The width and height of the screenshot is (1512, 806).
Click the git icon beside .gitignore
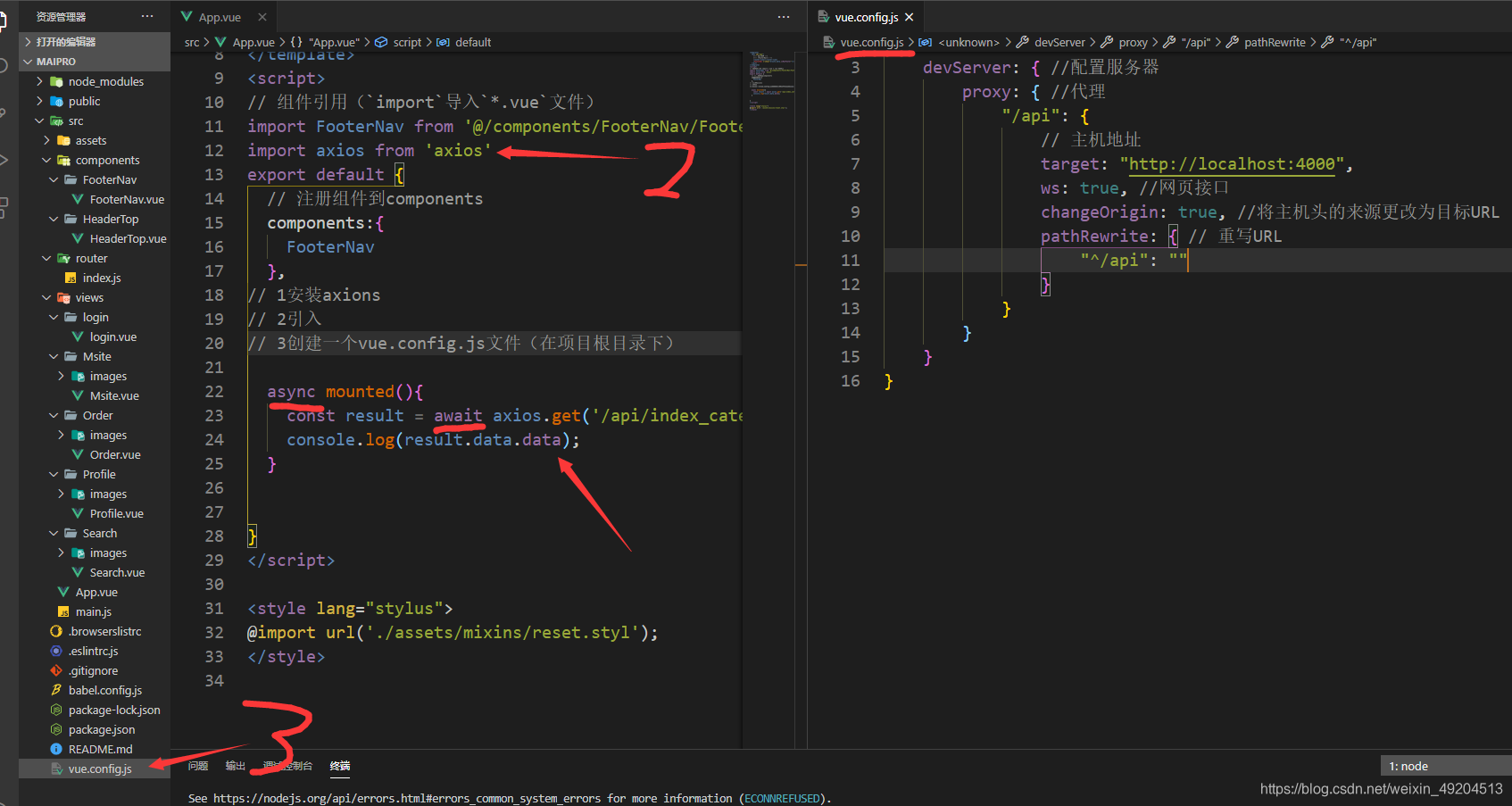point(56,670)
